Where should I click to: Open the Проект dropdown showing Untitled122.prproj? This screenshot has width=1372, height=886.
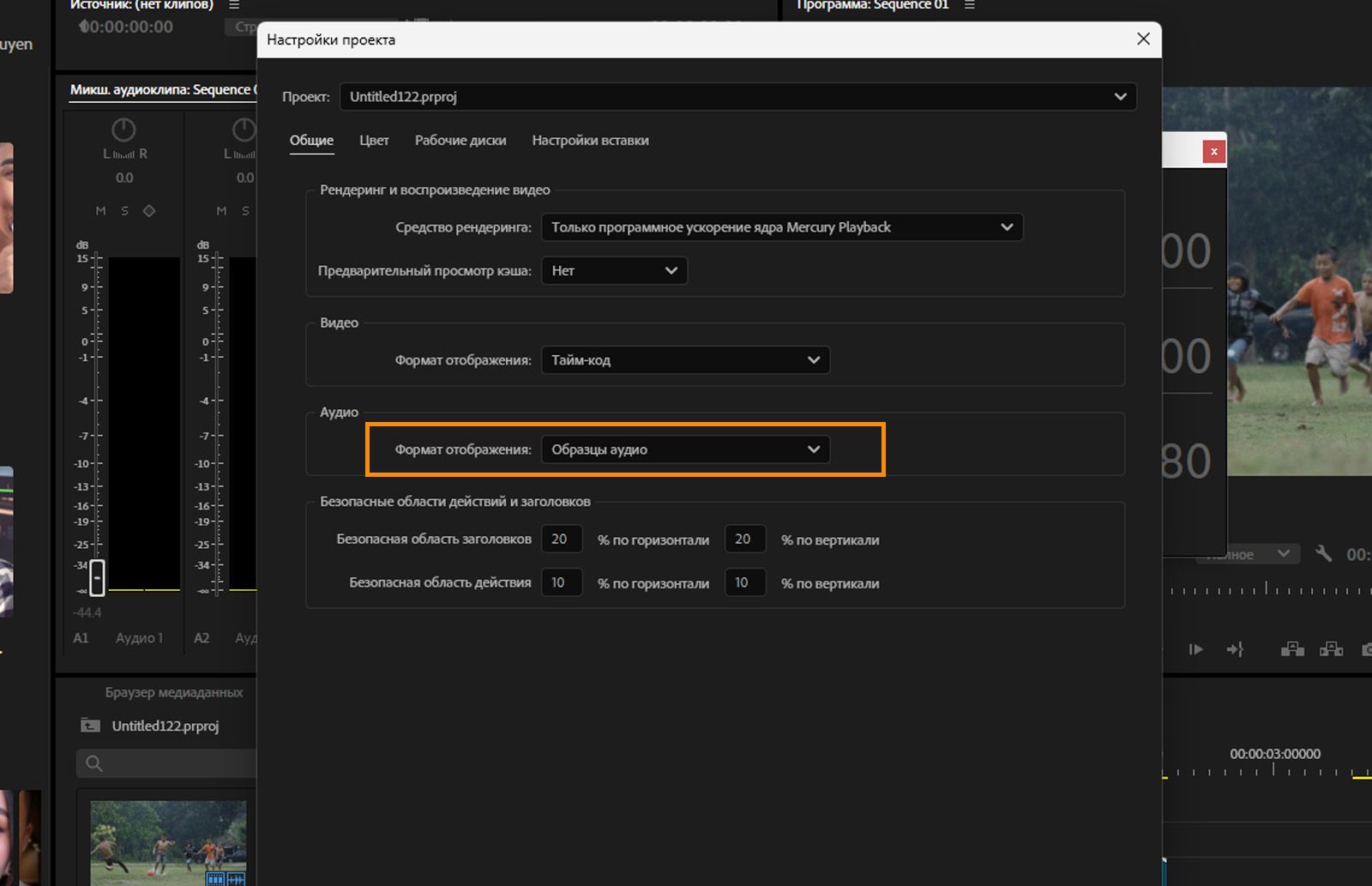click(x=738, y=97)
